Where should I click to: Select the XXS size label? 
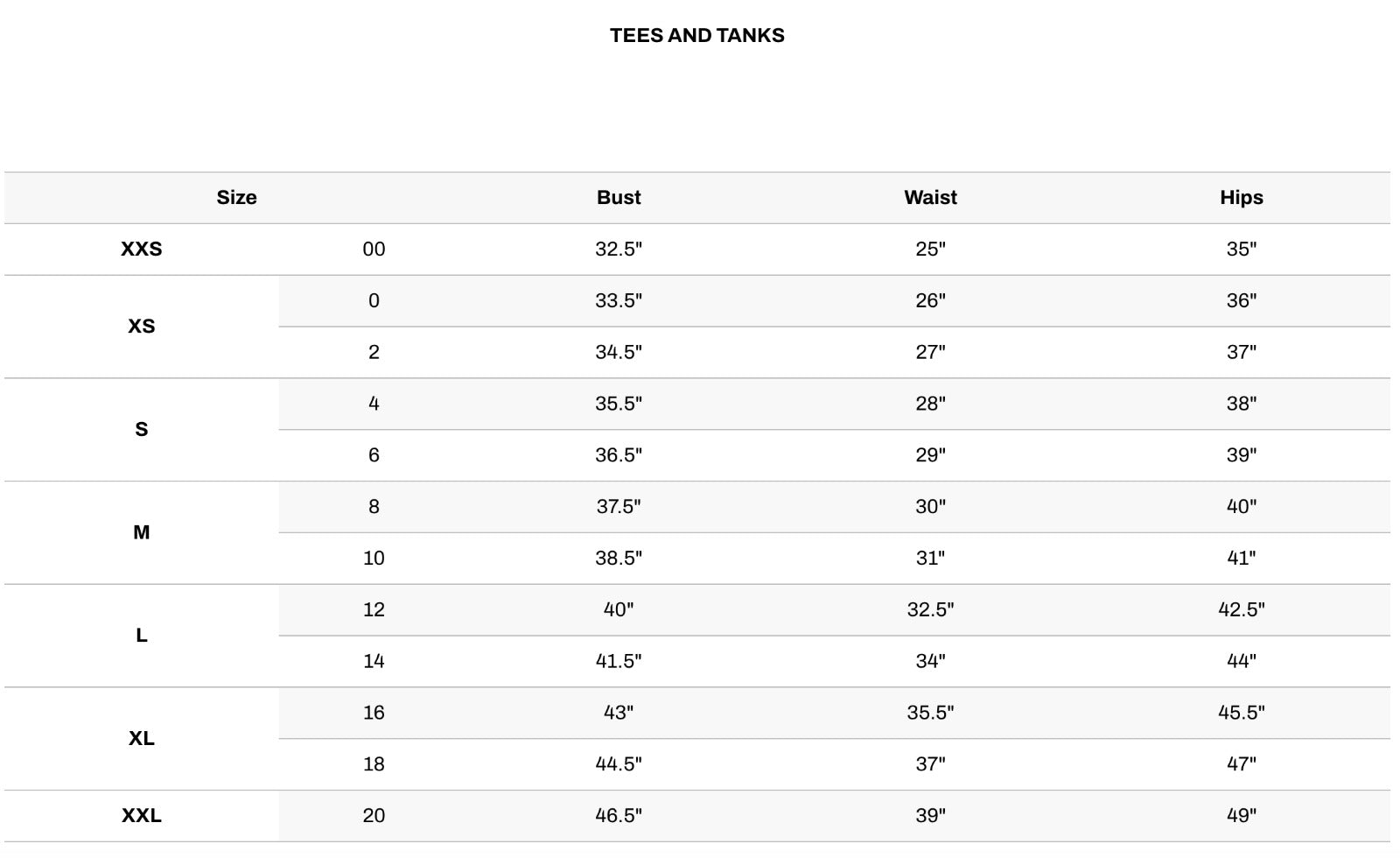[141, 250]
